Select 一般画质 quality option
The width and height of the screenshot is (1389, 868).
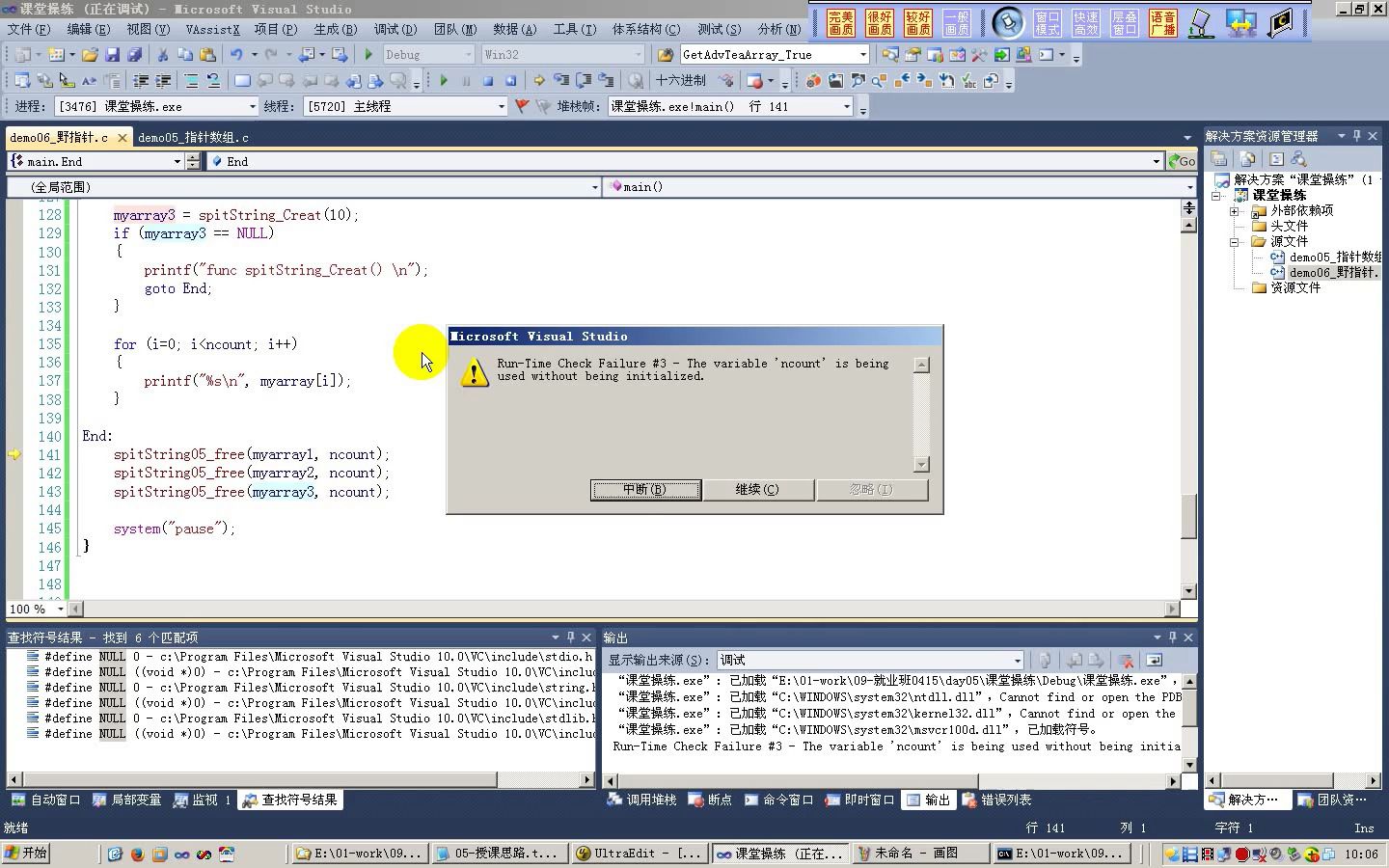click(x=956, y=23)
